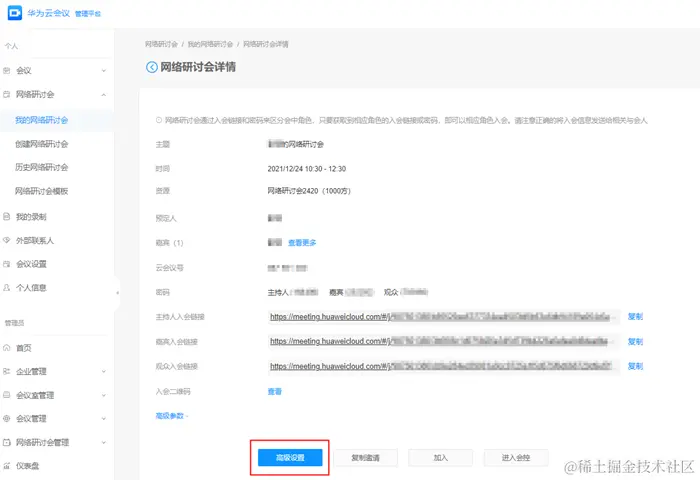Click the info icon before the webinar notice
700x480 pixels.
[x=159, y=120]
